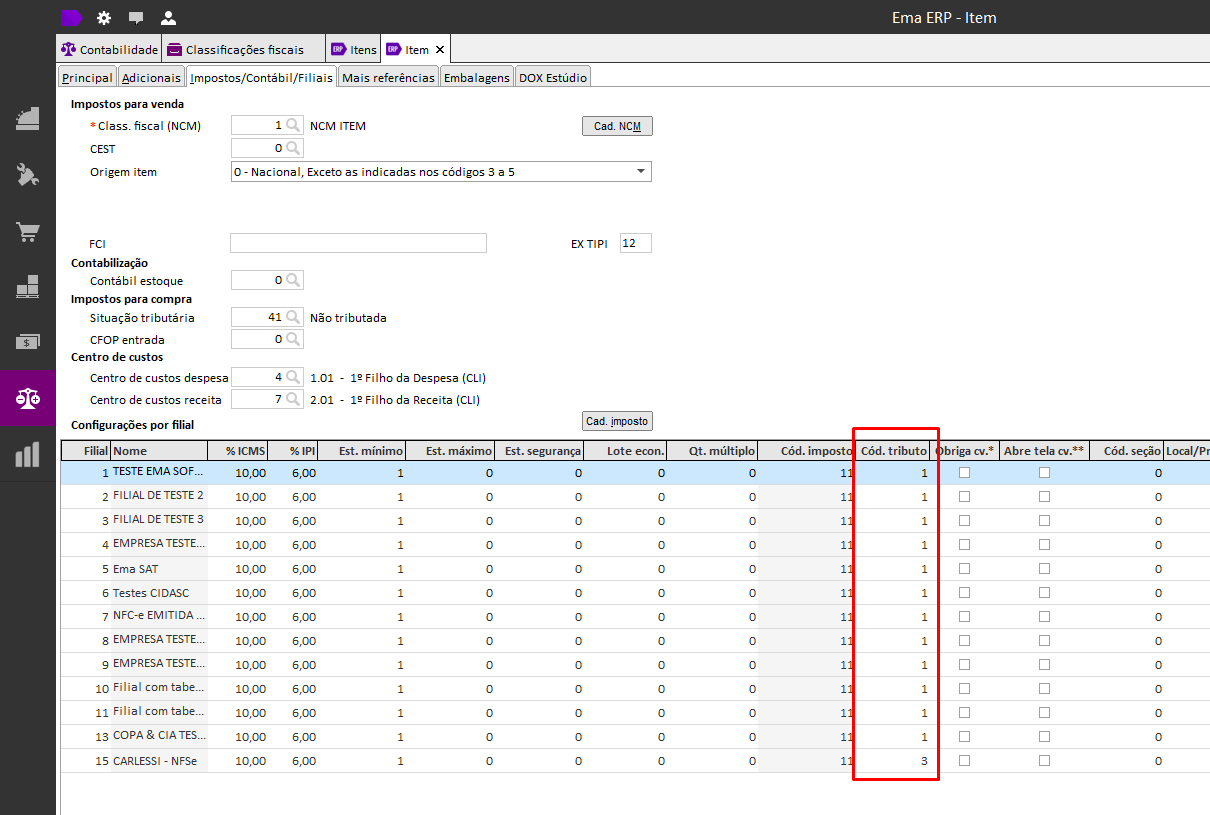Switch to the Mais referências tab

388,78
